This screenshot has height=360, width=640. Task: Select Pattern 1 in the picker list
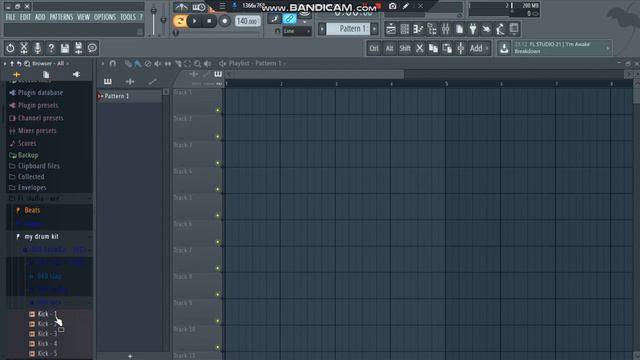click(129, 96)
